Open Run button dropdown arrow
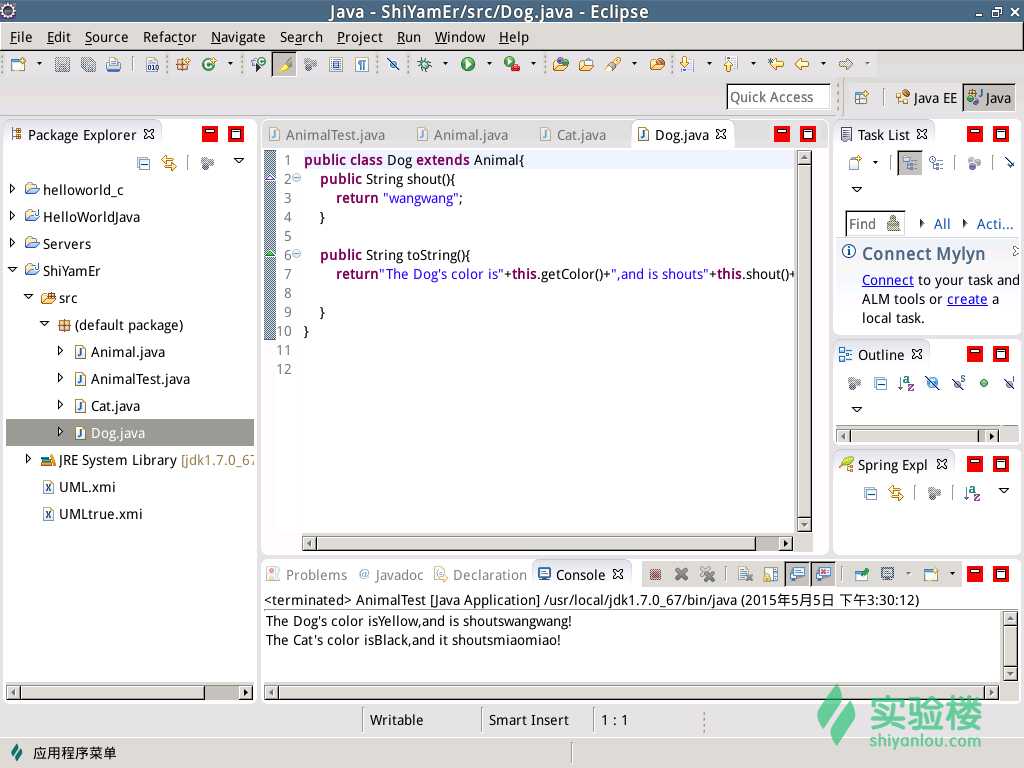 point(489,63)
